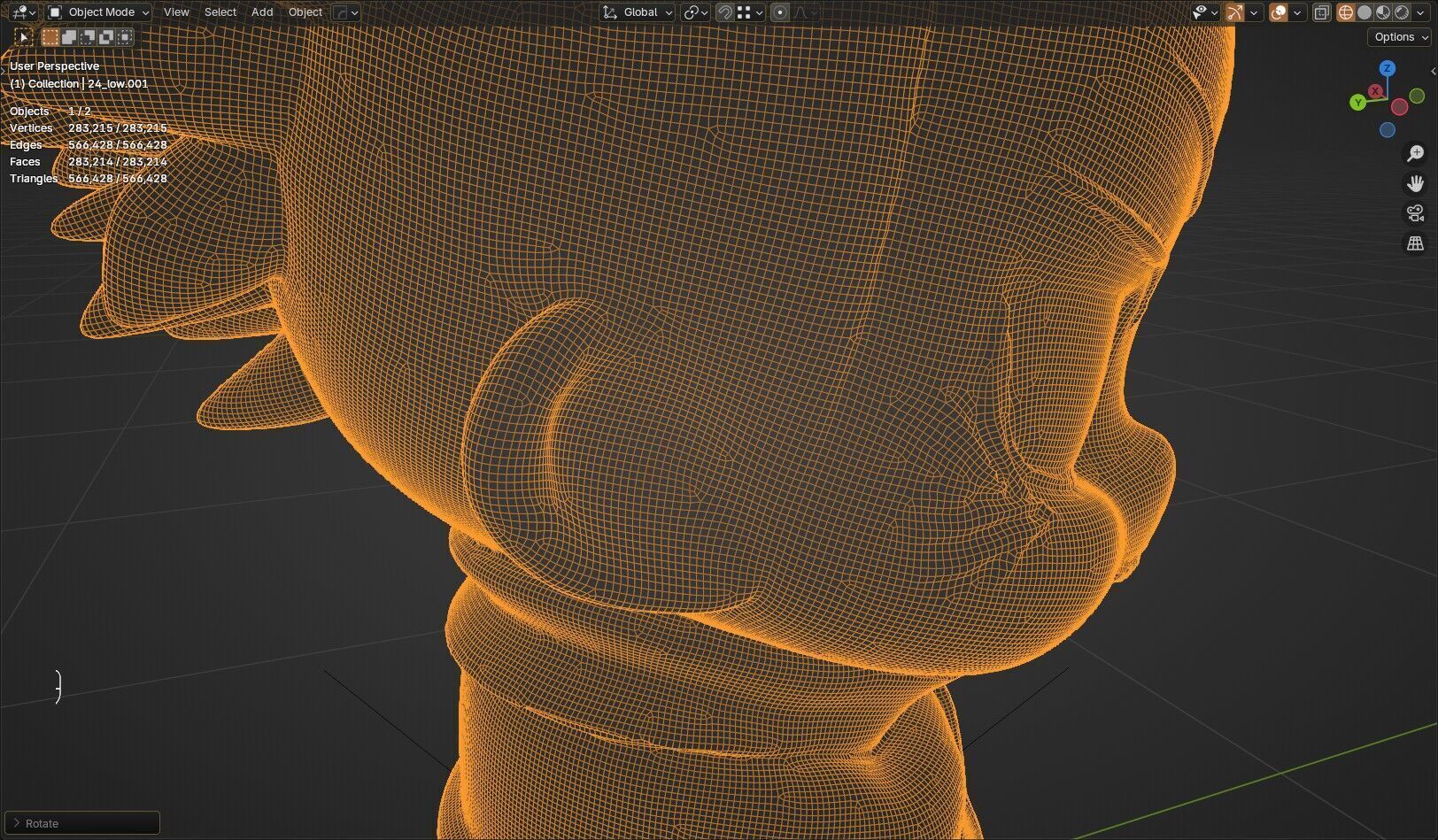Toggle X-ray mode

coord(1321,12)
